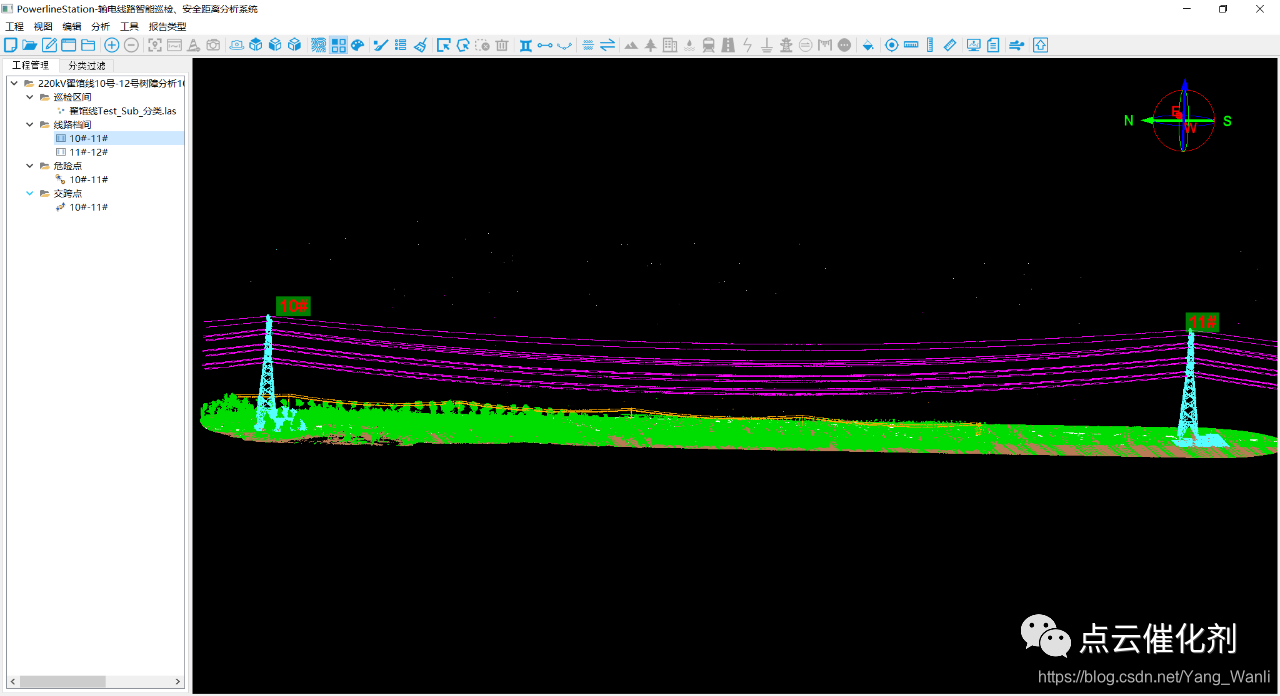Click the vertical ruler measure icon
The height and width of the screenshot is (696, 1280).
tap(930, 45)
